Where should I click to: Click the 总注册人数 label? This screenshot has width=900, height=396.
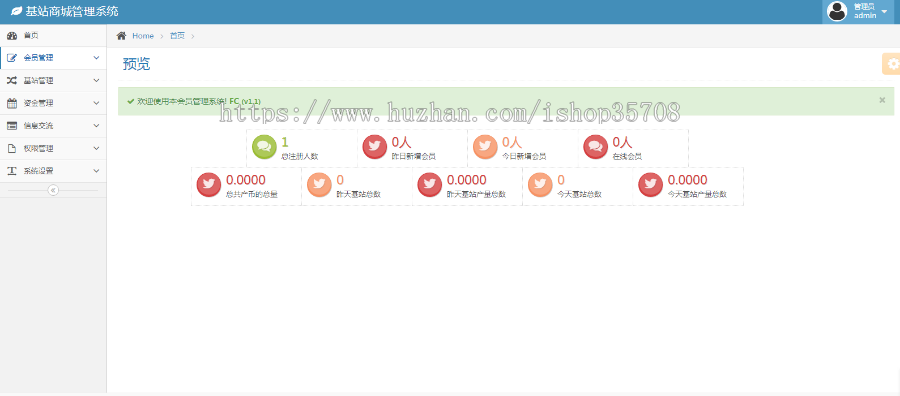point(300,156)
